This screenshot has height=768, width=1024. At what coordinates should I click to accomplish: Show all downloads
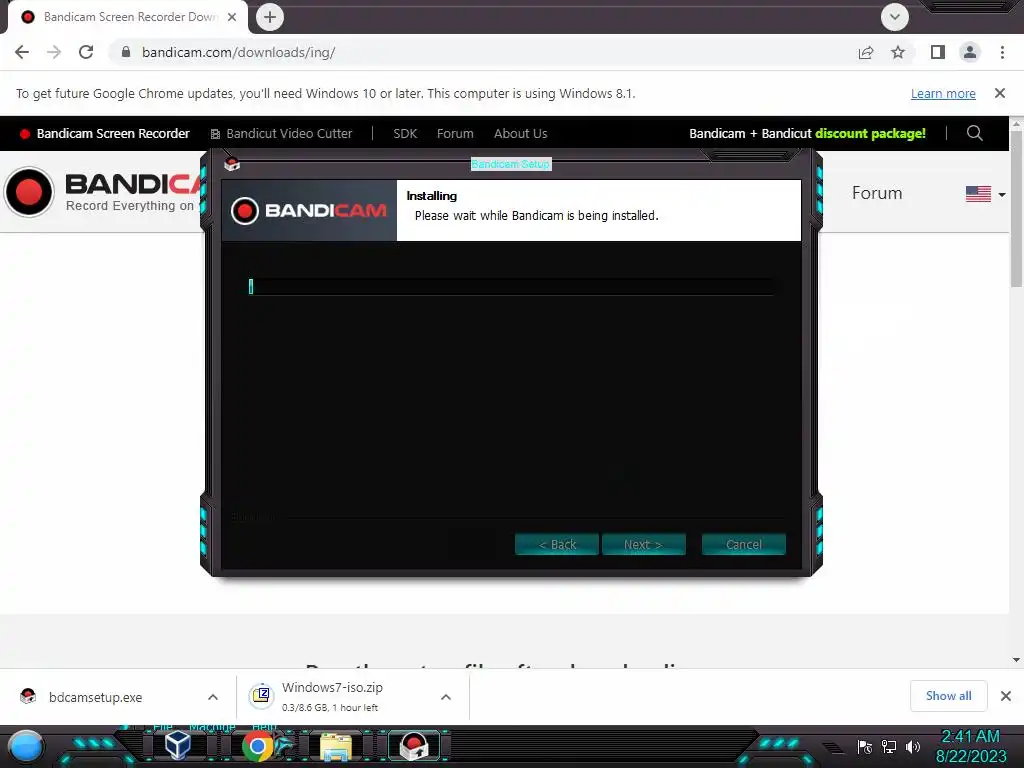coord(948,696)
